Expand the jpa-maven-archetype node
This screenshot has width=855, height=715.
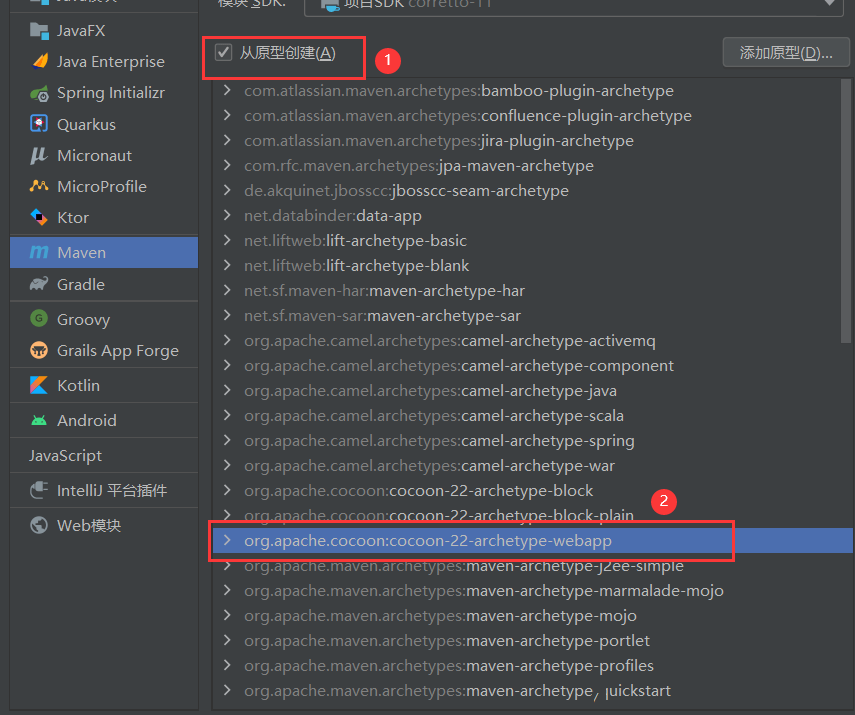point(227,165)
